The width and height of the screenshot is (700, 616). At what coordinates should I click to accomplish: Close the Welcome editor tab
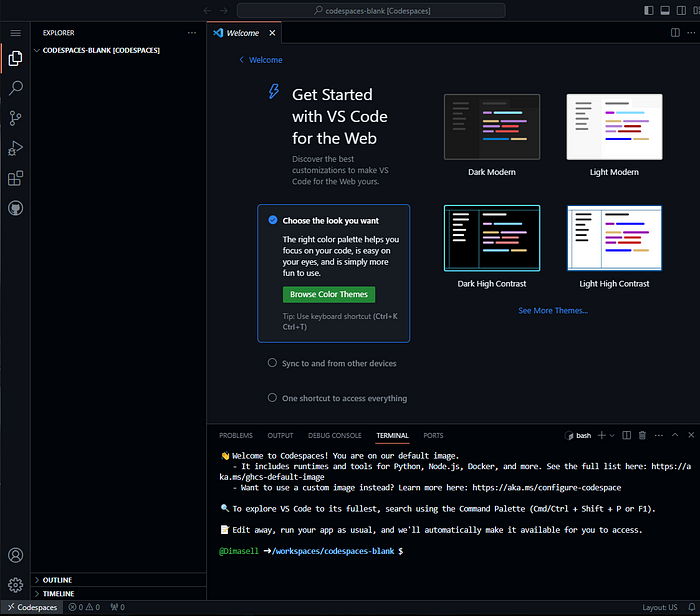pyautogui.click(x=272, y=33)
